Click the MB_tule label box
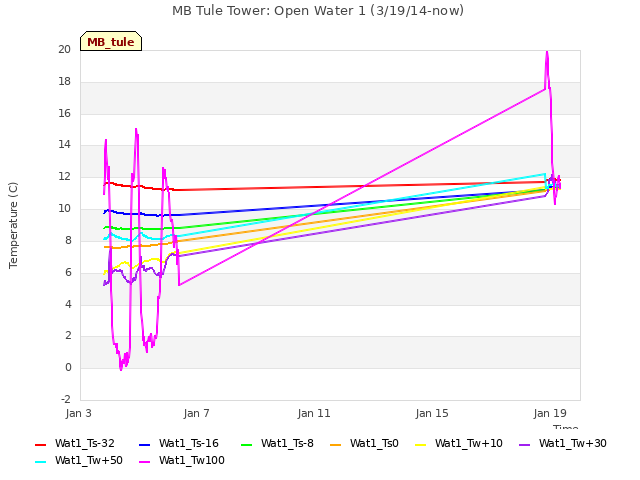The image size is (640, 480). tap(111, 41)
